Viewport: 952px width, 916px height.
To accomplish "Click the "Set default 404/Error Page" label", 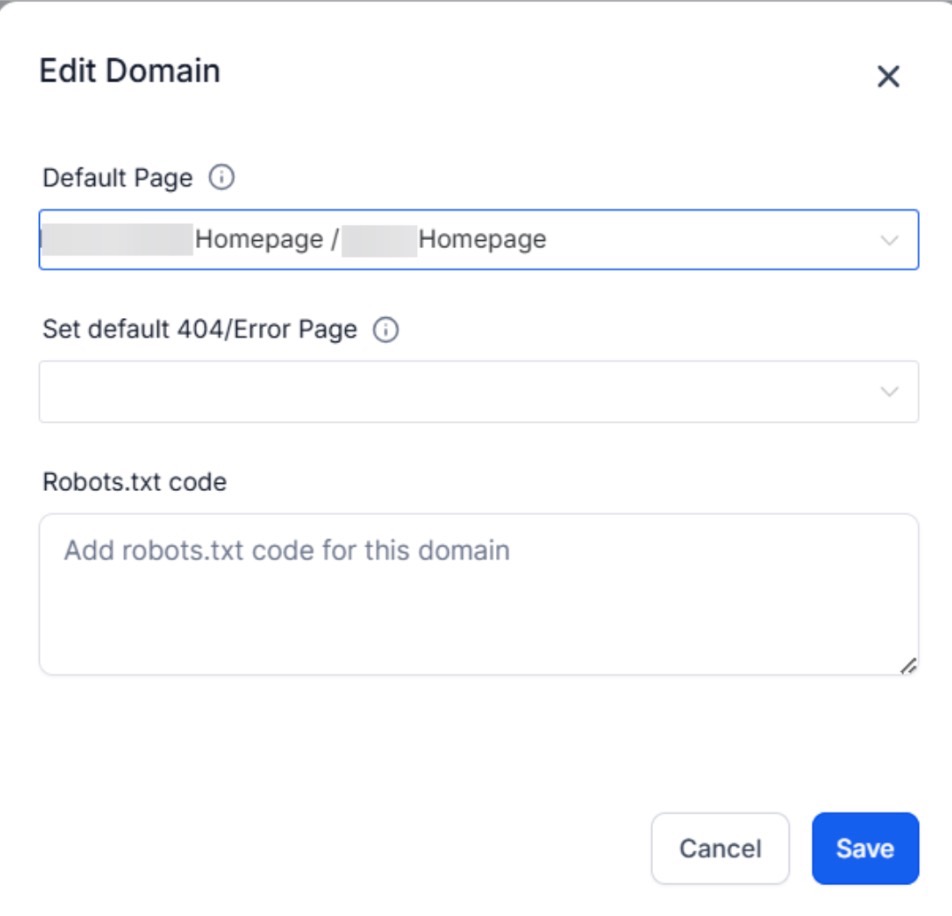I will click(x=199, y=330).
